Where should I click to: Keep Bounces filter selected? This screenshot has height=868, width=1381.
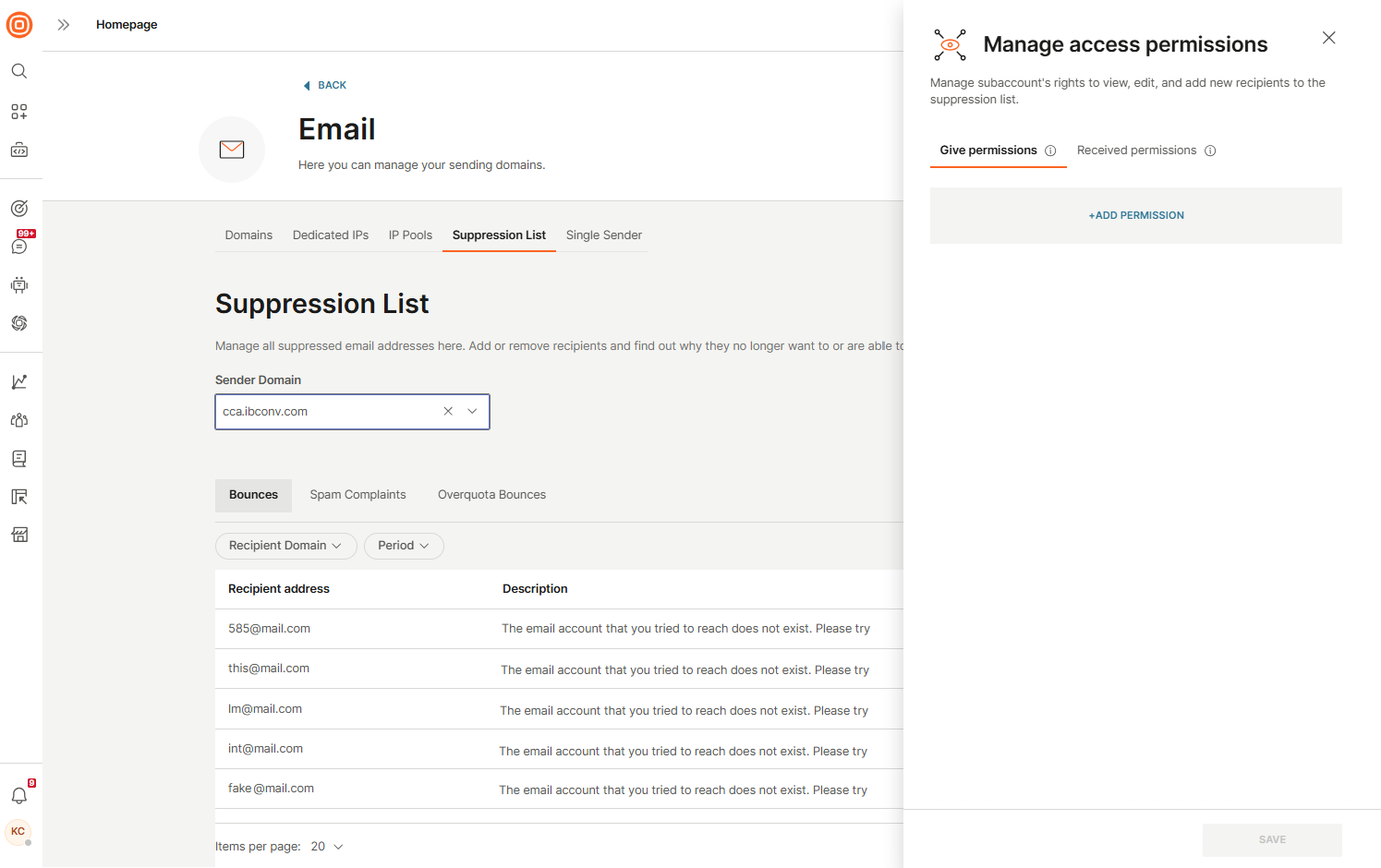pyautogui.click(x=253, y=495)
